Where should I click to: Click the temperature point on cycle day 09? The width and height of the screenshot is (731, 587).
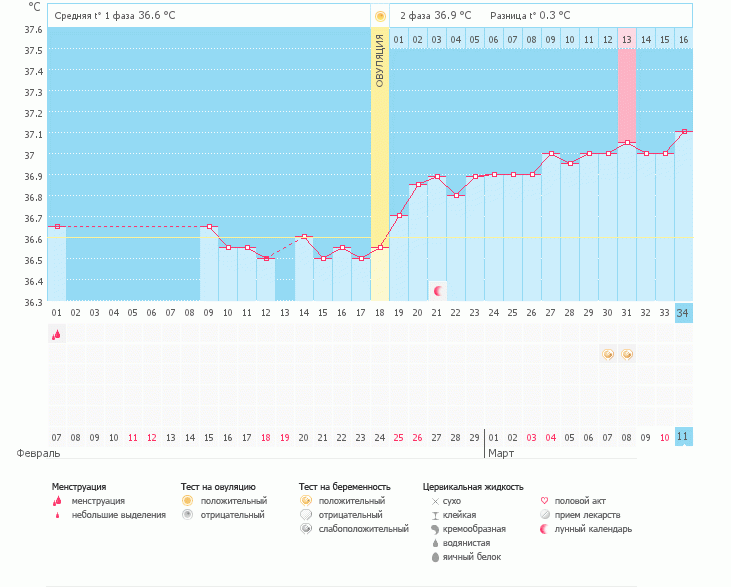208,227
